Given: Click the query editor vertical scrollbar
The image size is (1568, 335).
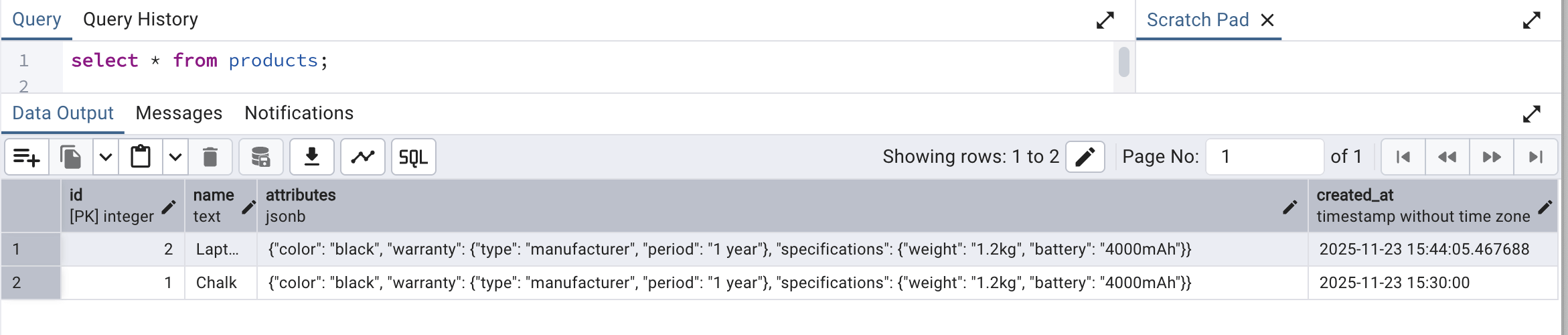Looking at the screenshot, I should (1124, 62).
